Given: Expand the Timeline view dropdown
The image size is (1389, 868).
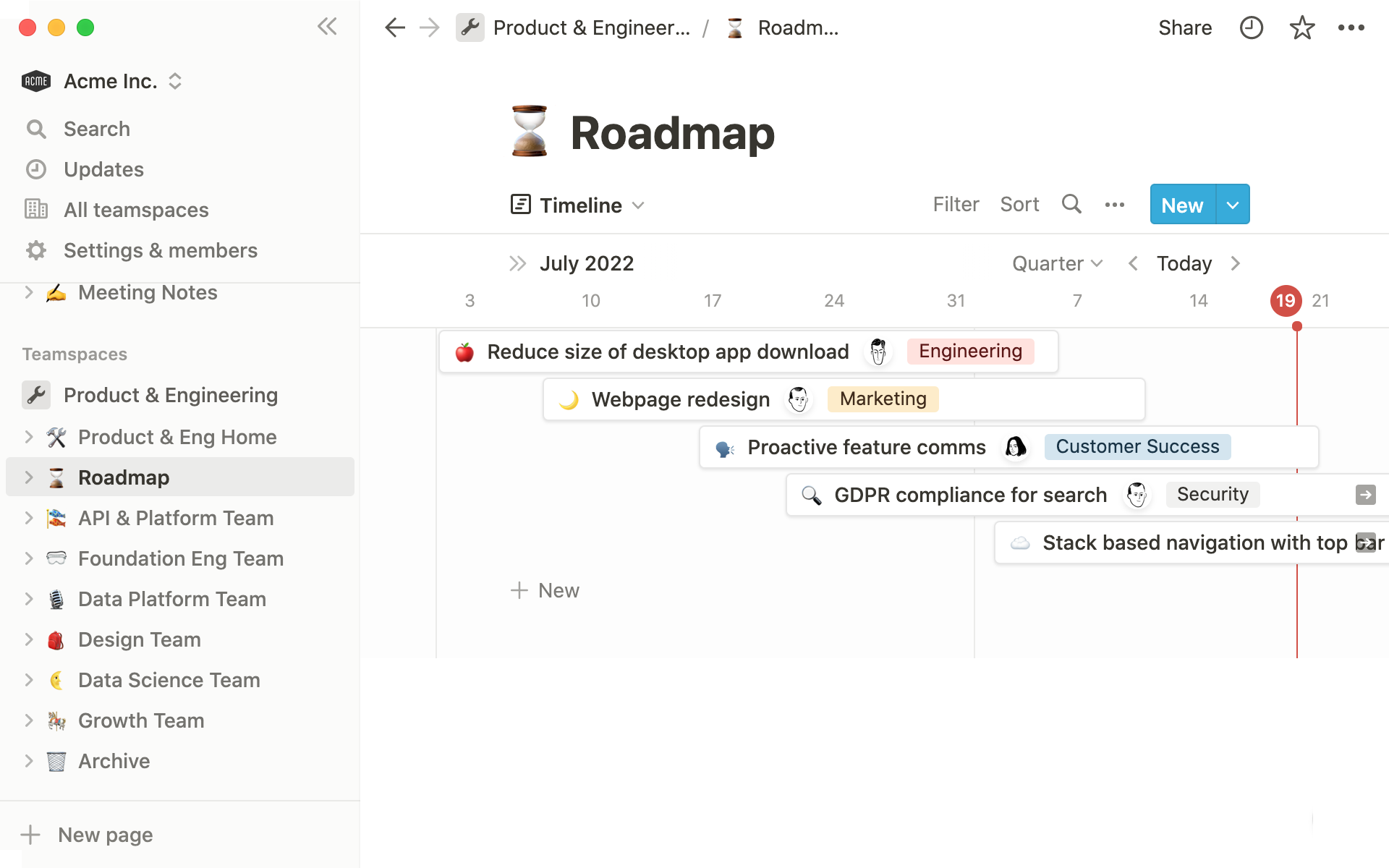Looking at the screenshot, I should coord(639,205).
